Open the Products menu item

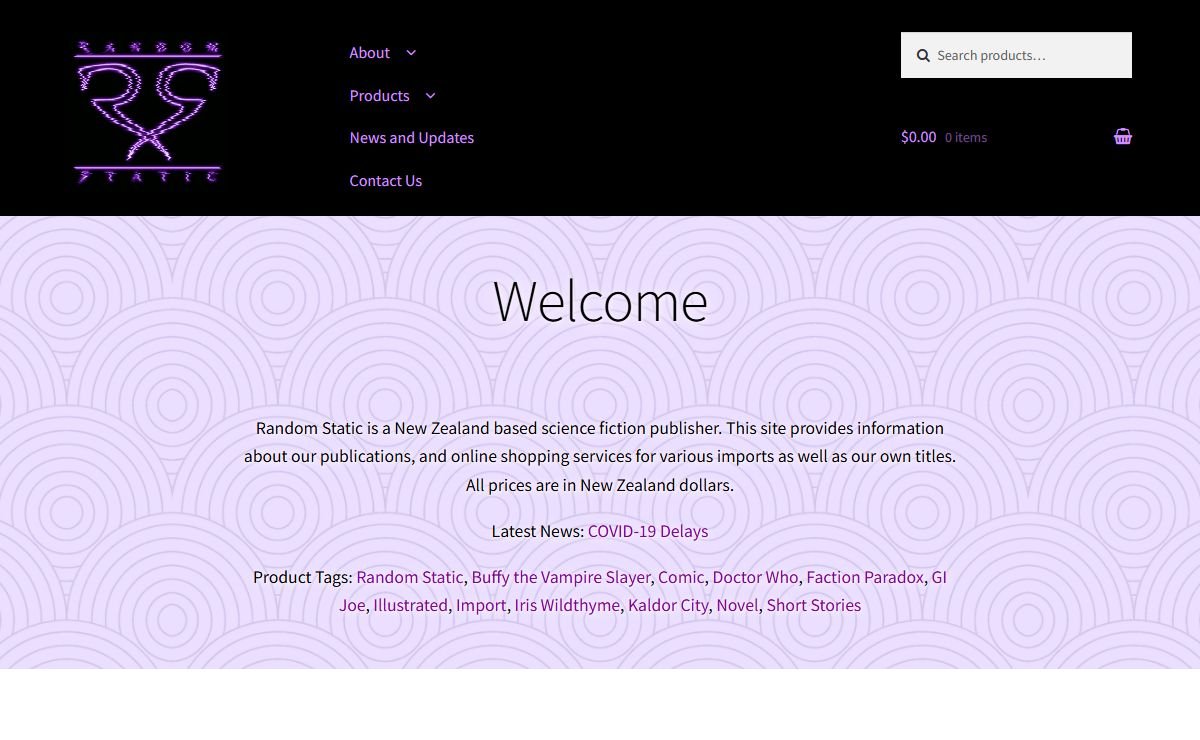click(379, 96)
